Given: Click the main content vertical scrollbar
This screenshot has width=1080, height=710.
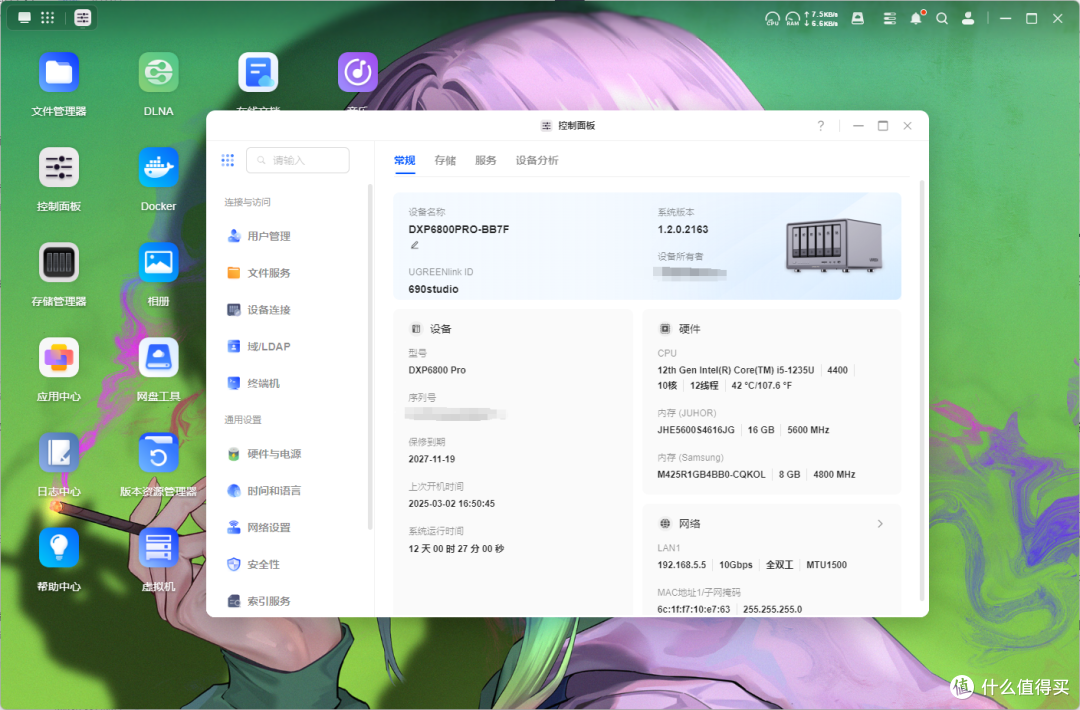Looking at the screenshot, I should 922,390.
